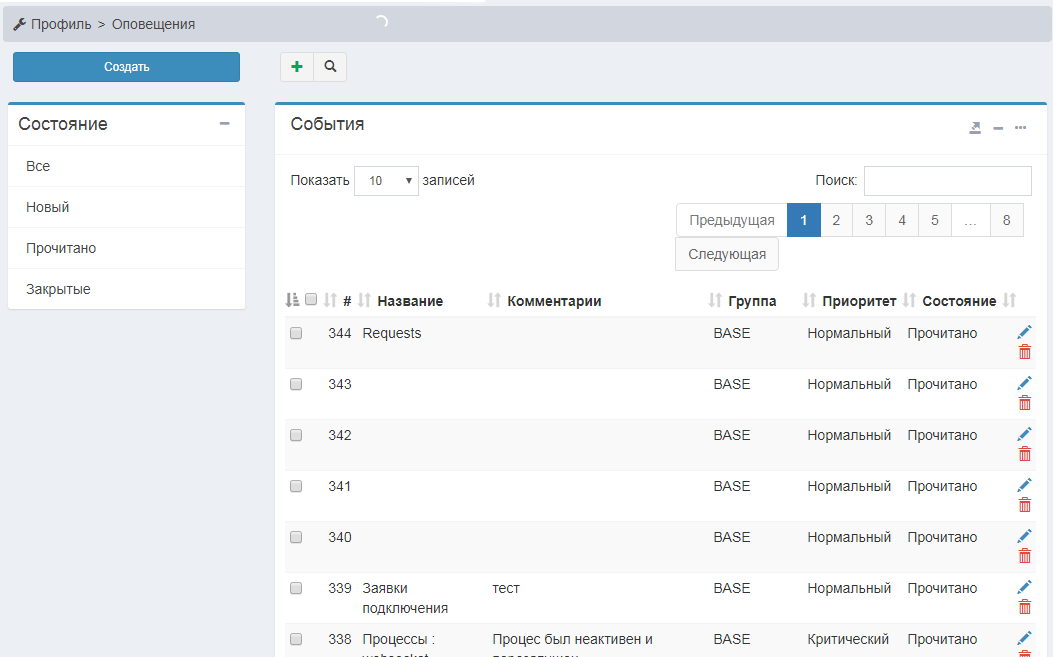The height and width of the screenshot is (657, 1053).
Task: Click the Поиск search input field
Action: click(x=947, y=181)
